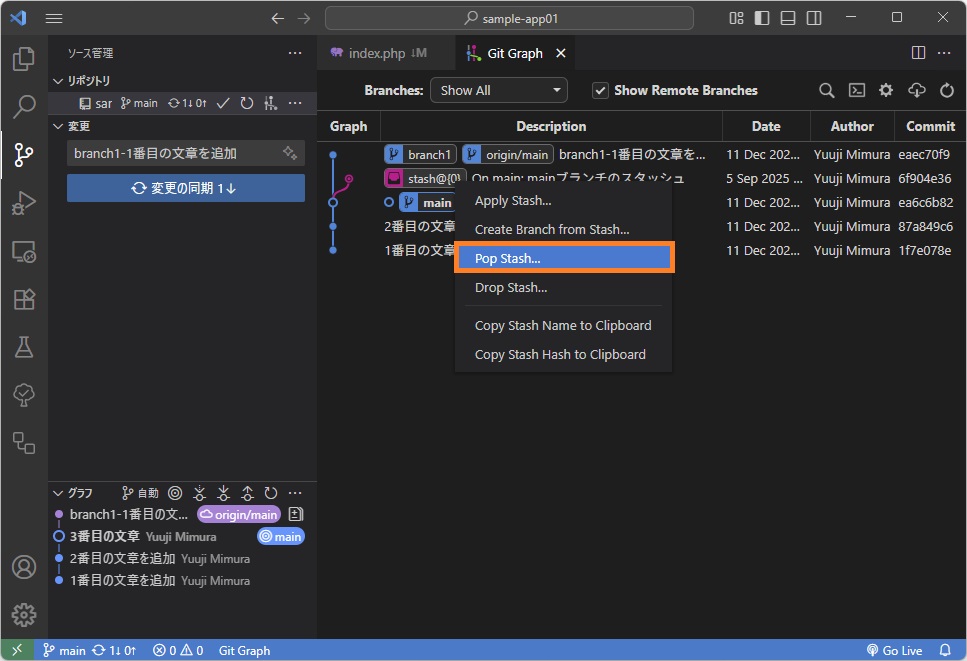Open Customize Layout in title bar
This screenshot has height=661, width=967.
click(x=736, y=18)
